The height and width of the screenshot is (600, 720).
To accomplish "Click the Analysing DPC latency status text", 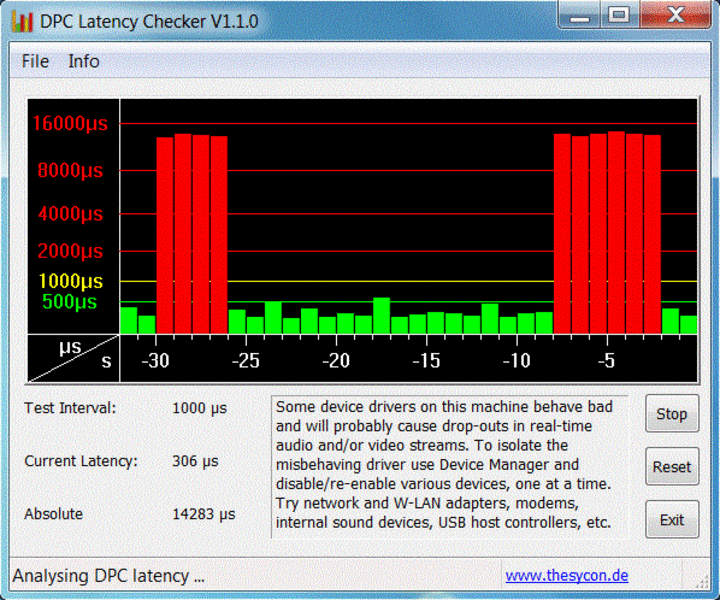I will point(108,576).
